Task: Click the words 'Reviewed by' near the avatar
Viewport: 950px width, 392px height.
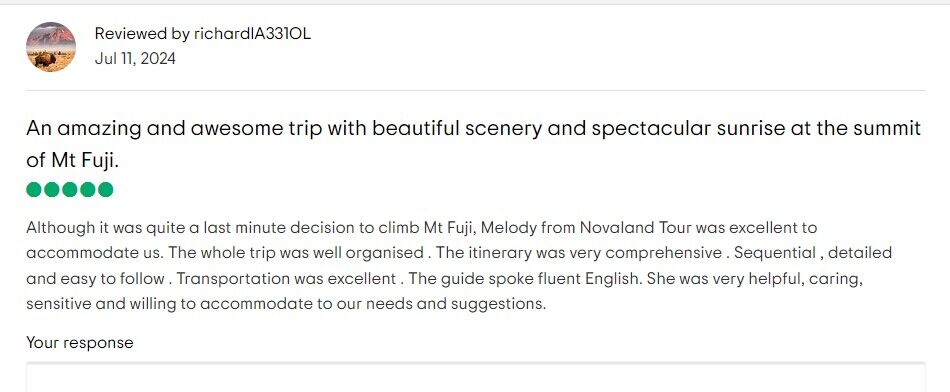Action: (142, 34)
